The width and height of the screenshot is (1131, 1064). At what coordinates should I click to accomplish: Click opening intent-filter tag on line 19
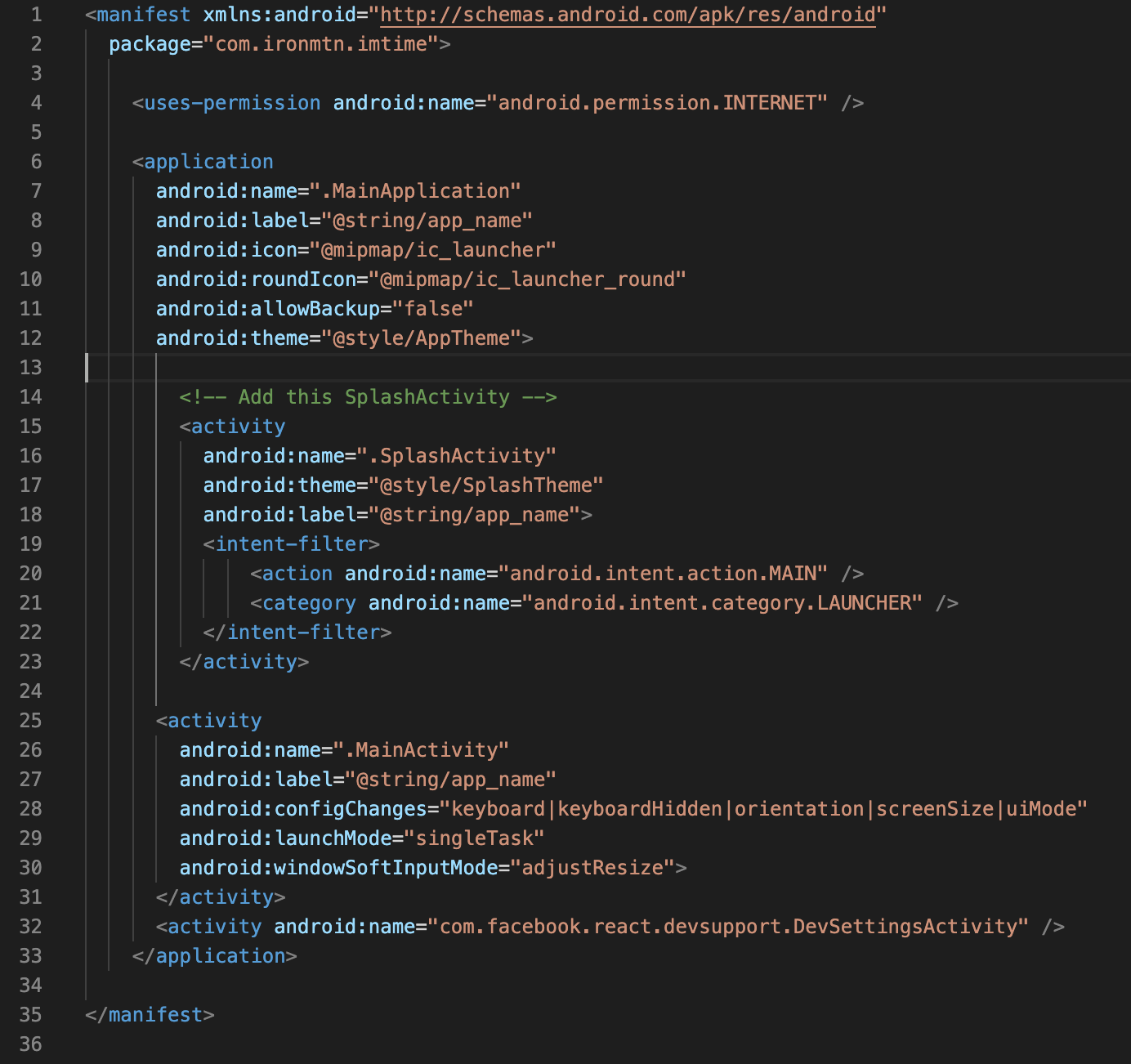tap(292, 544)
